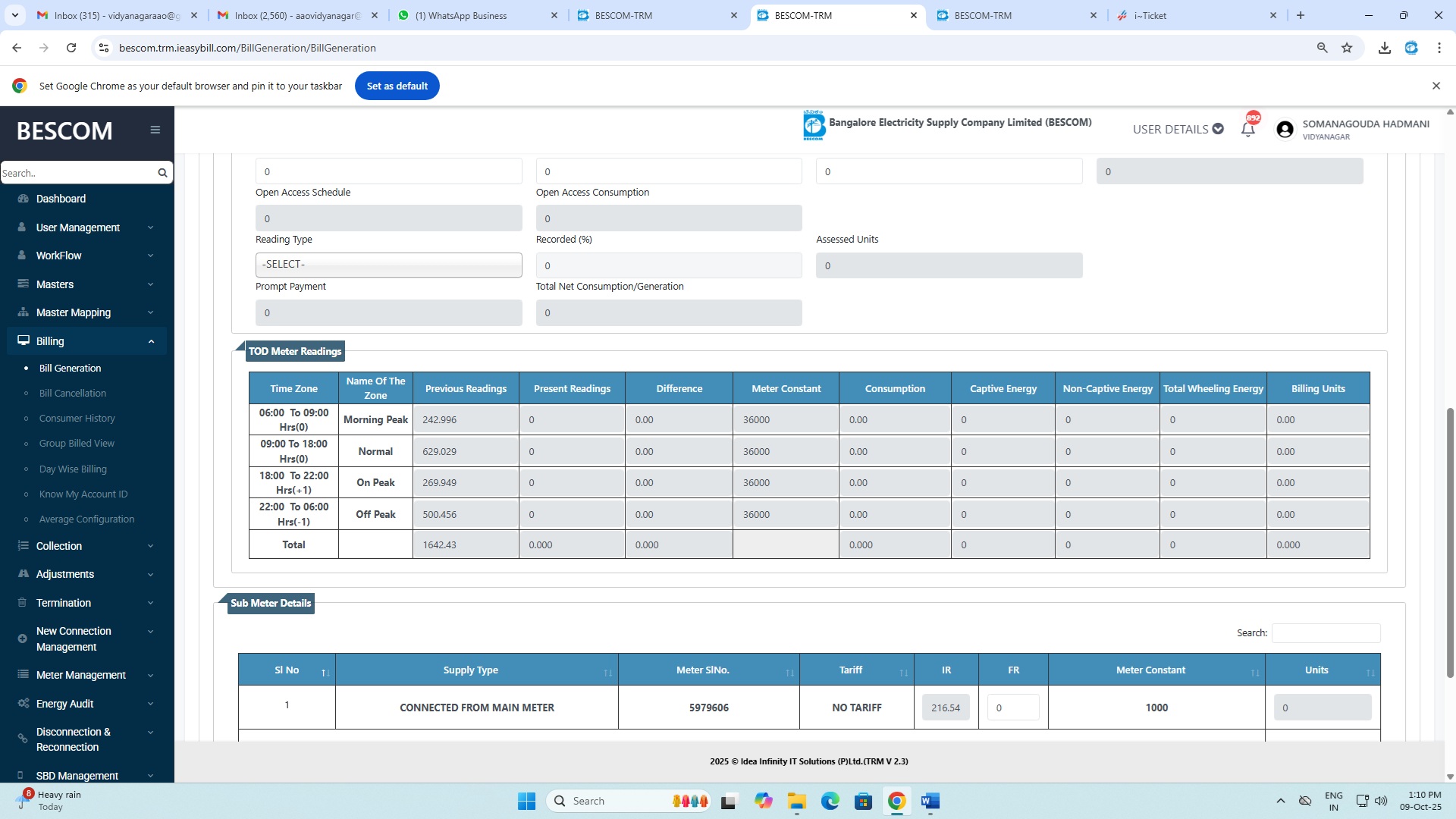Click the Set as default button

[397, 86]
